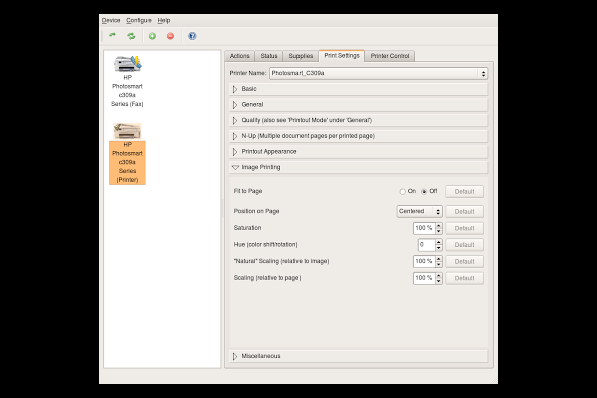Click the 'Position on Page' label
Screen dimensions: 597x398
pos(256,211)
